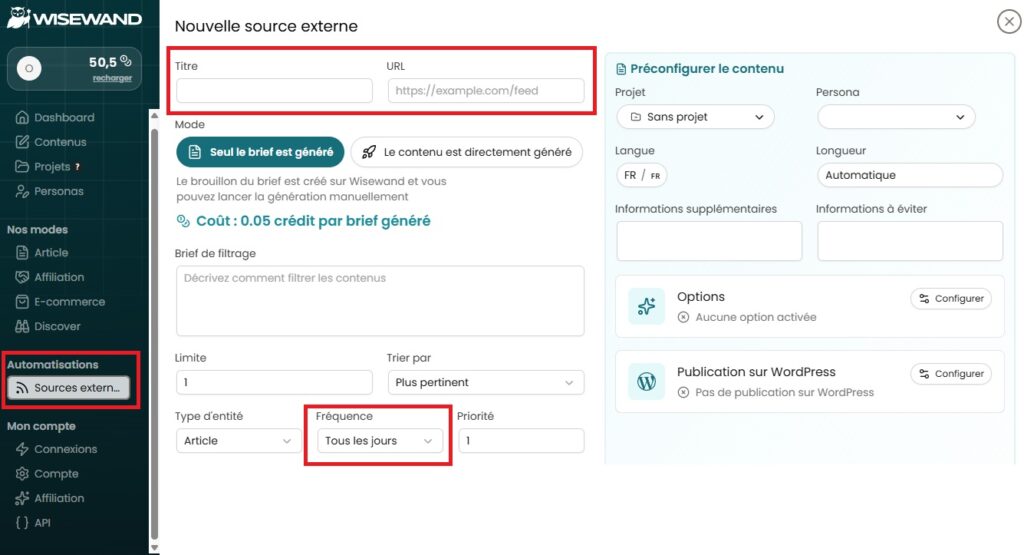Select the Article mode in sidebar
Screen dimensions: 1024x555
[42, 253]
